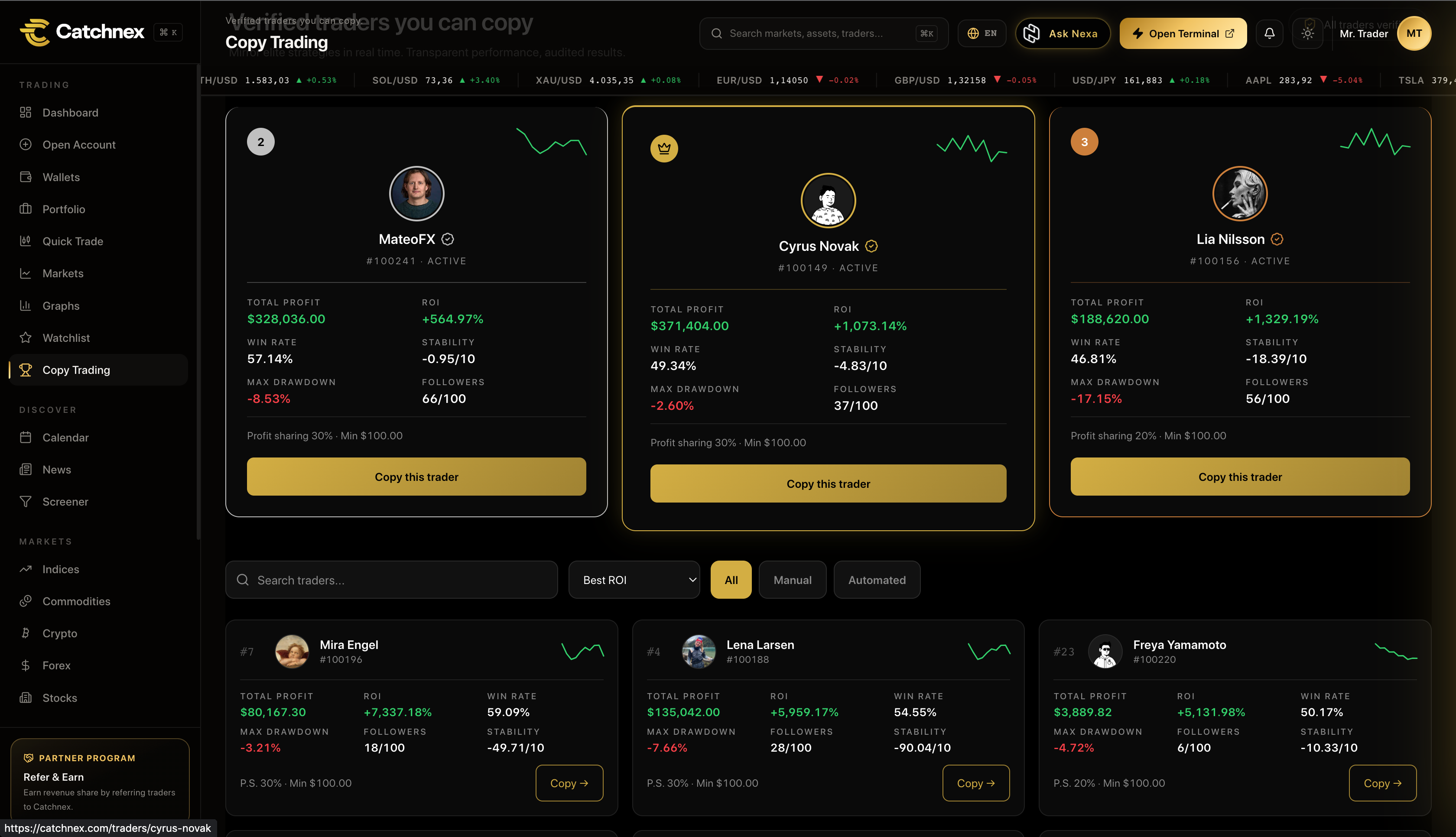The height and width of the screenshot is (837, 1456).
Task: Click Freya Yamamoto's avatar
Action: coord(1105,651)
